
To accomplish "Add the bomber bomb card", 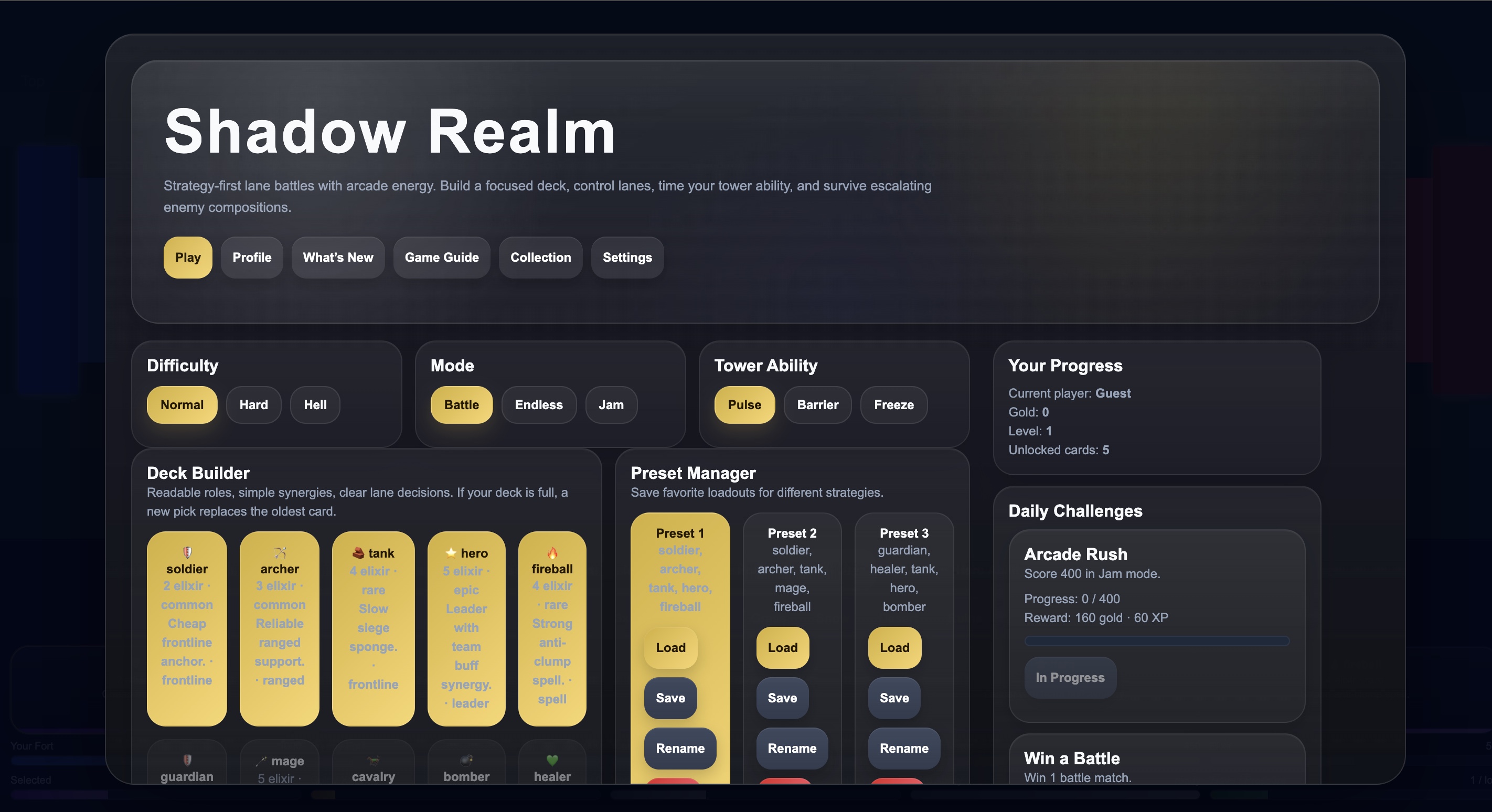I will point(466,760).
